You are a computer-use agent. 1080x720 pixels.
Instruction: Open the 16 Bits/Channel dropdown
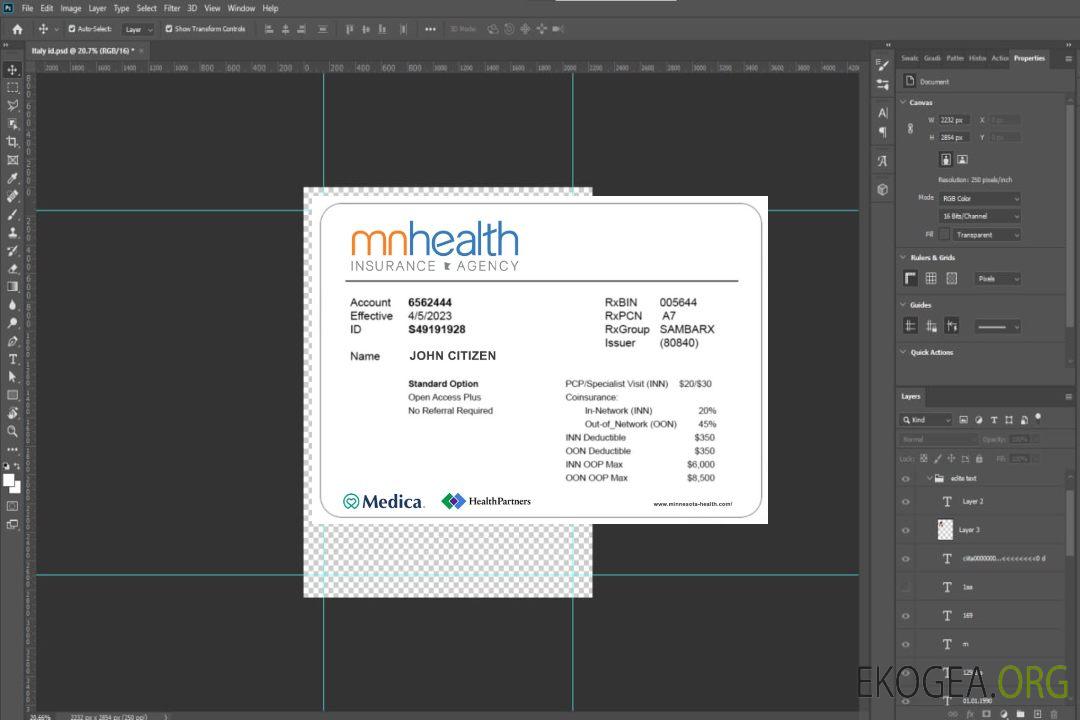coord(979,216)
